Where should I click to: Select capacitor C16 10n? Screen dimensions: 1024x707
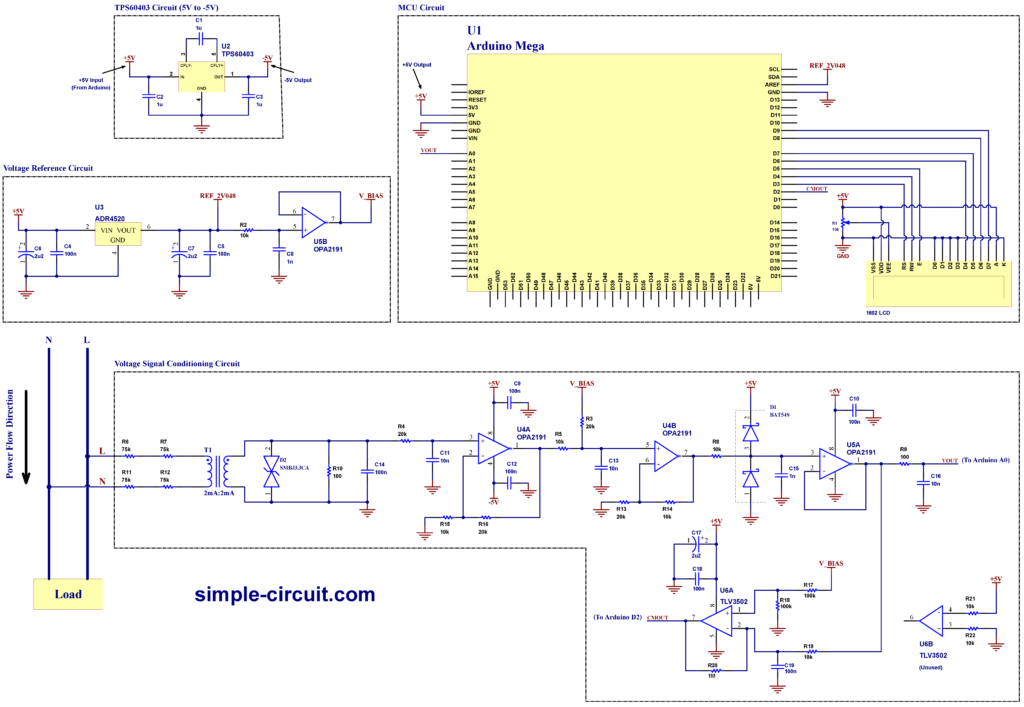coord(923,482)
